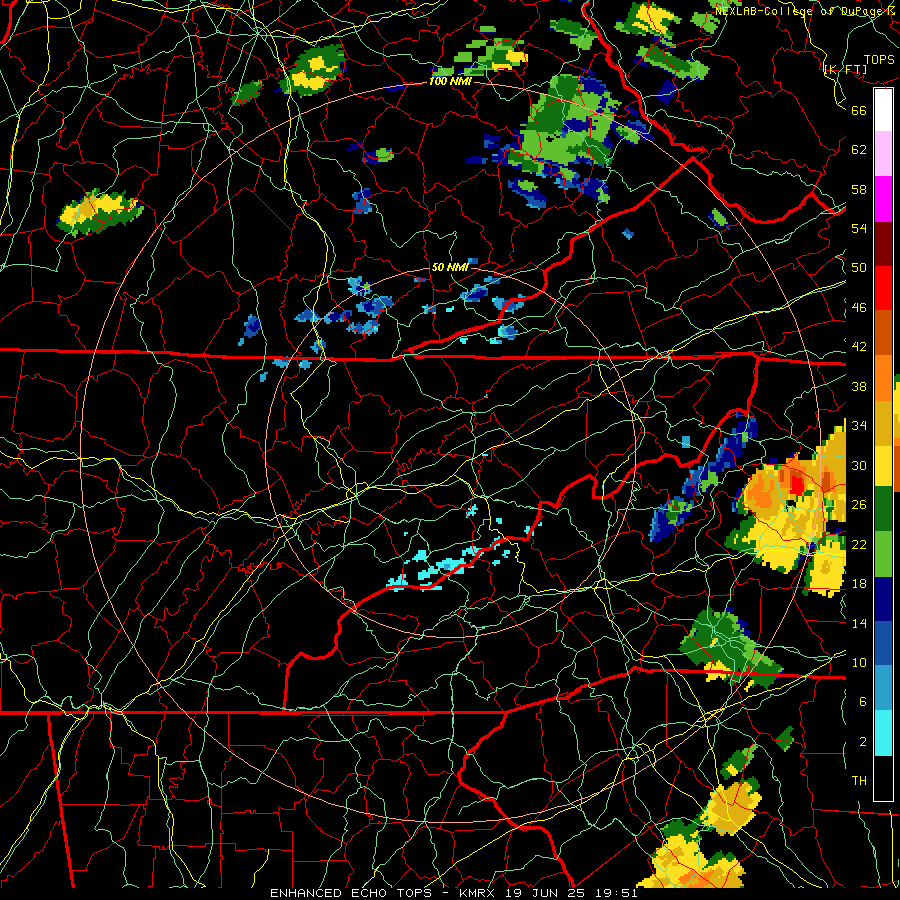Select the 46 legend value

click(x=859, y=308)
